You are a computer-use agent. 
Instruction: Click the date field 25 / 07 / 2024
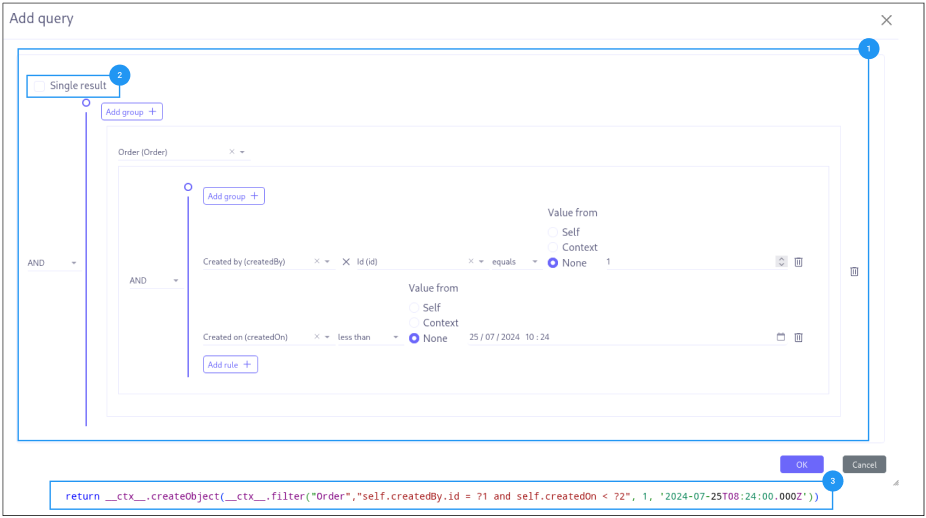[x=494, y=337]
